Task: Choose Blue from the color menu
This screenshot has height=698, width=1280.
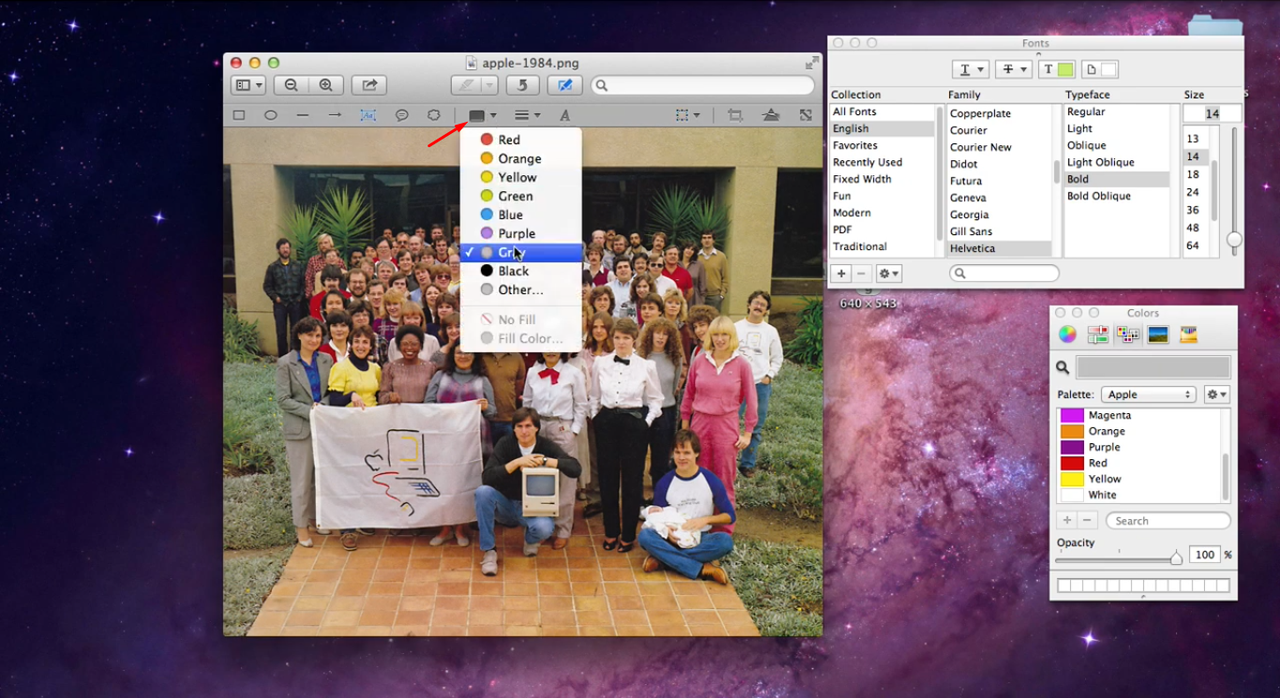Action: (x=520, y=214)
